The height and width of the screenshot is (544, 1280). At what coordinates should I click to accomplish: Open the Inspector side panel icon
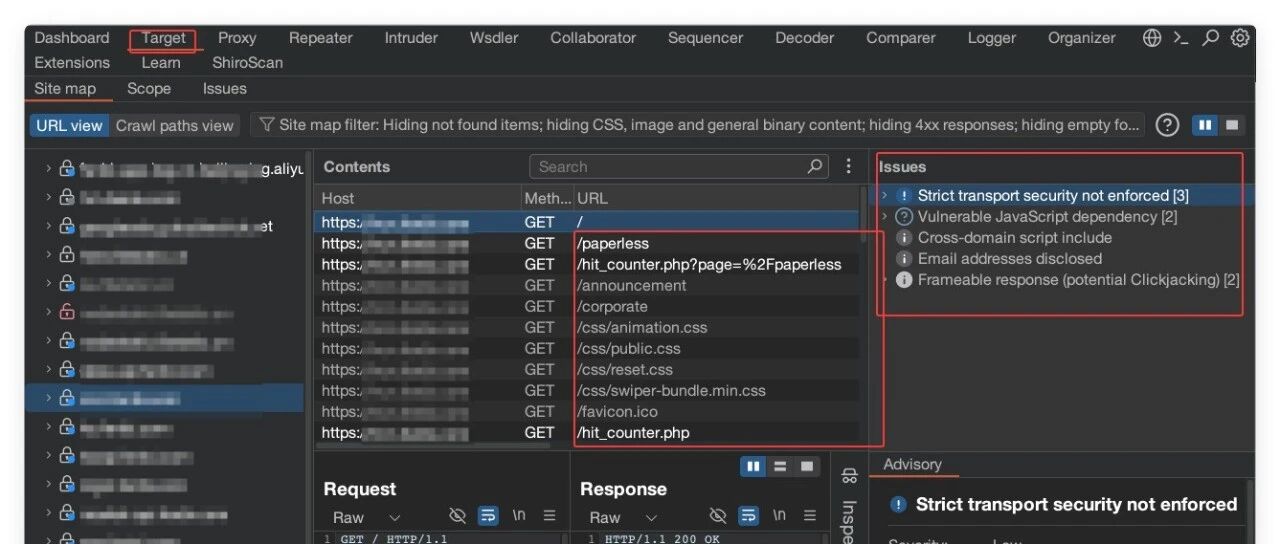(x=849, y=476)
